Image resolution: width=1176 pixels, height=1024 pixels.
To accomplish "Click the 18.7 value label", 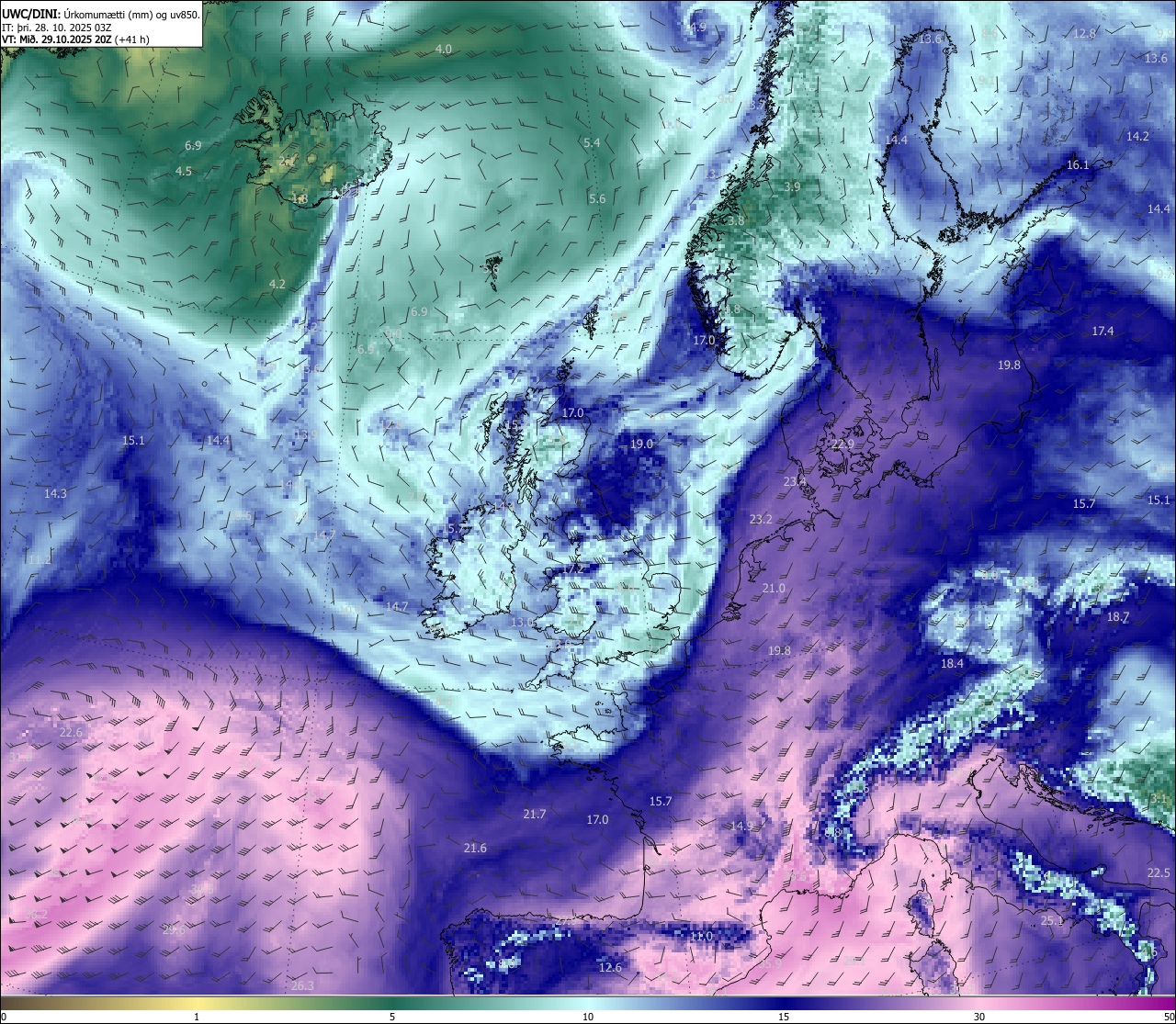I will (x=1118, y=617).
